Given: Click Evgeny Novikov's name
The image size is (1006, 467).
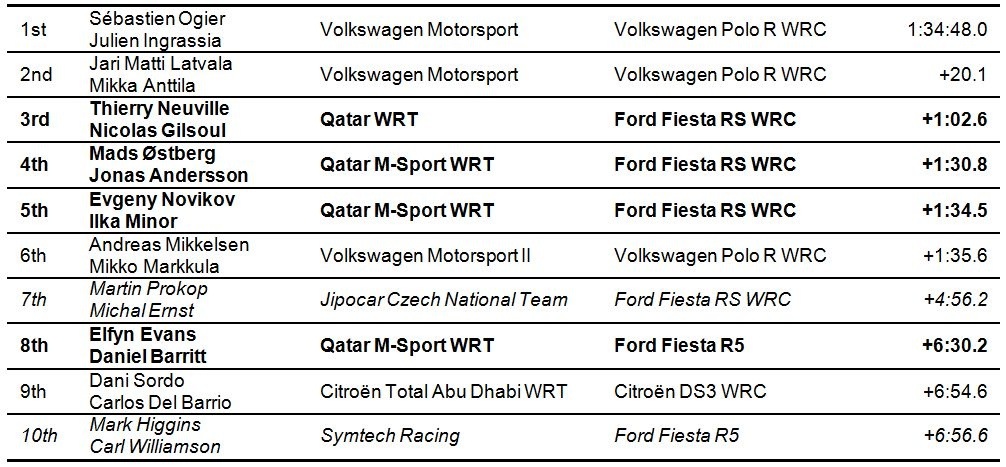Looking at the screenshot, I should [x=162, y=199].
